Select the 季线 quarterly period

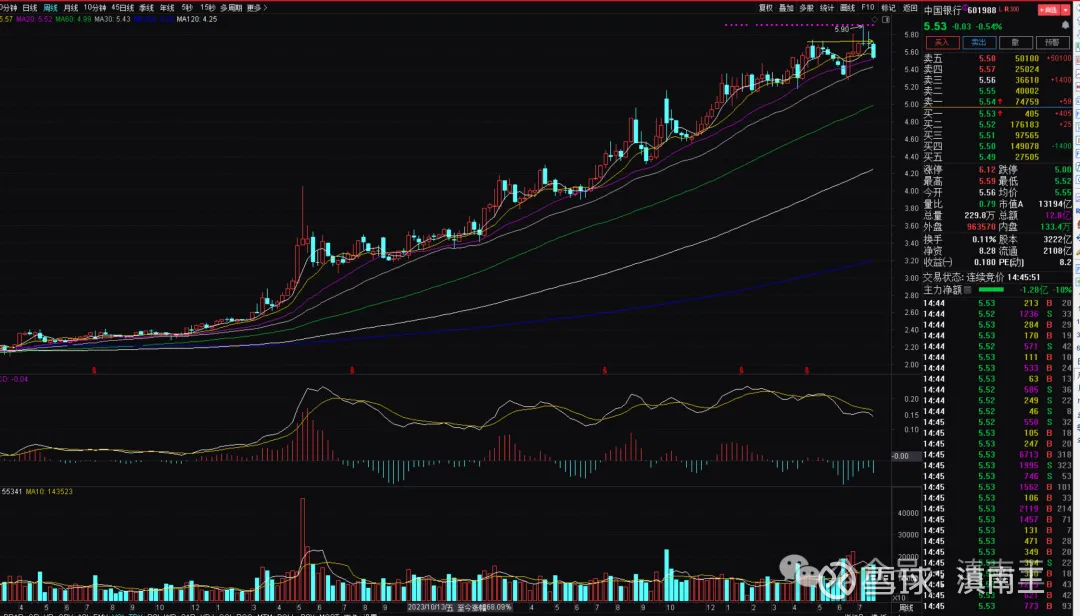tap(146, 8)
